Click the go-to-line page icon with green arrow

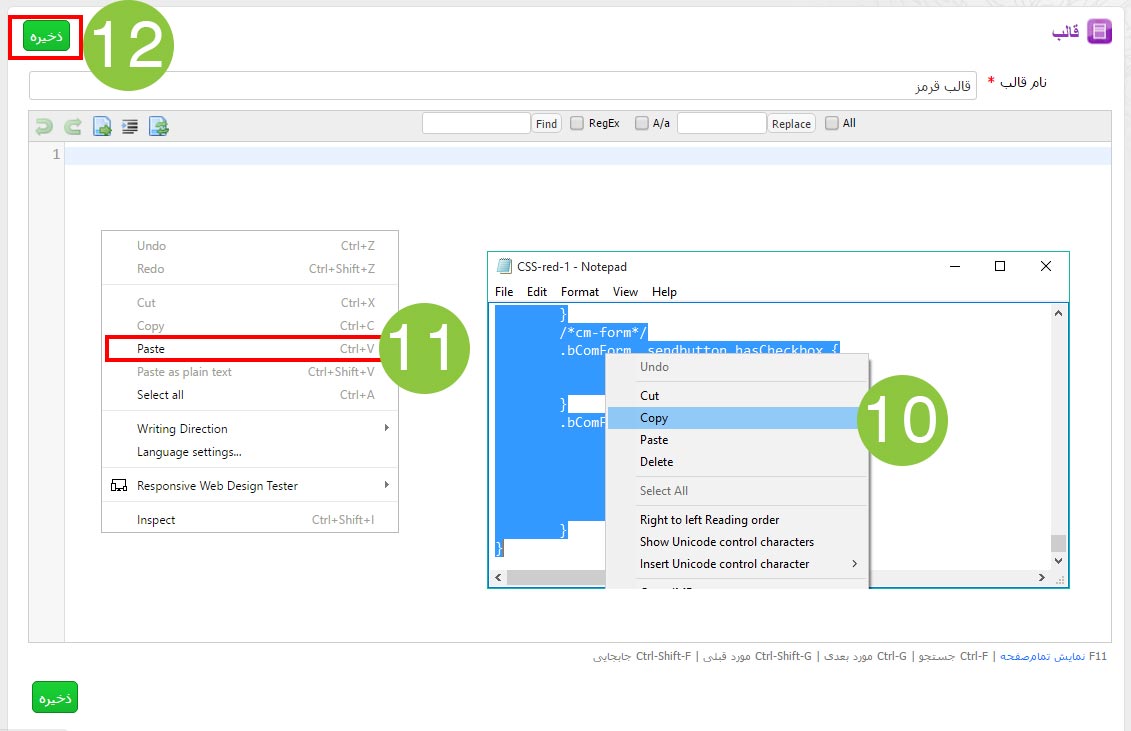[x=102, y=126]
